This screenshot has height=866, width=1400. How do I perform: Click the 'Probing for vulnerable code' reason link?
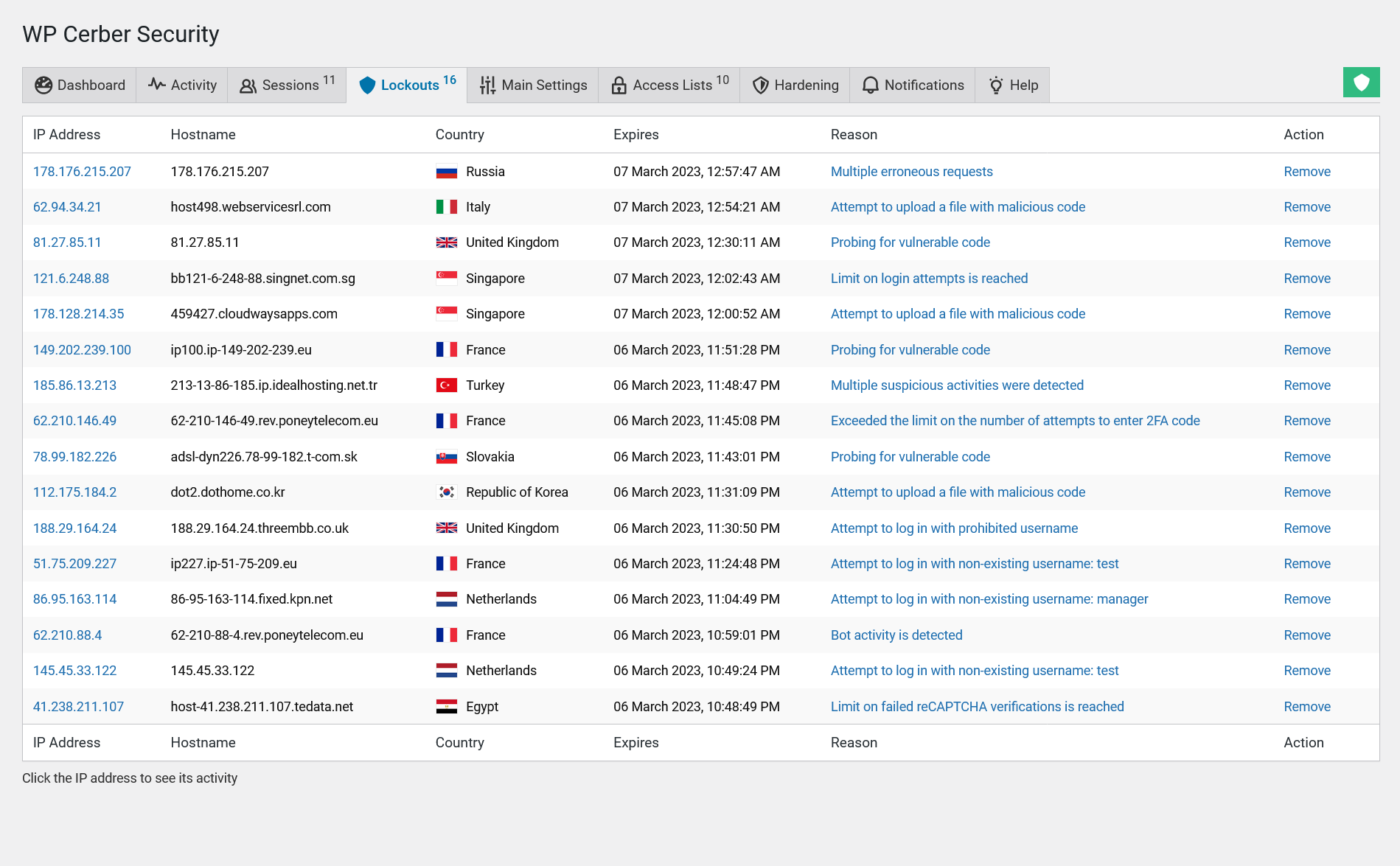(x=910, y=242)
